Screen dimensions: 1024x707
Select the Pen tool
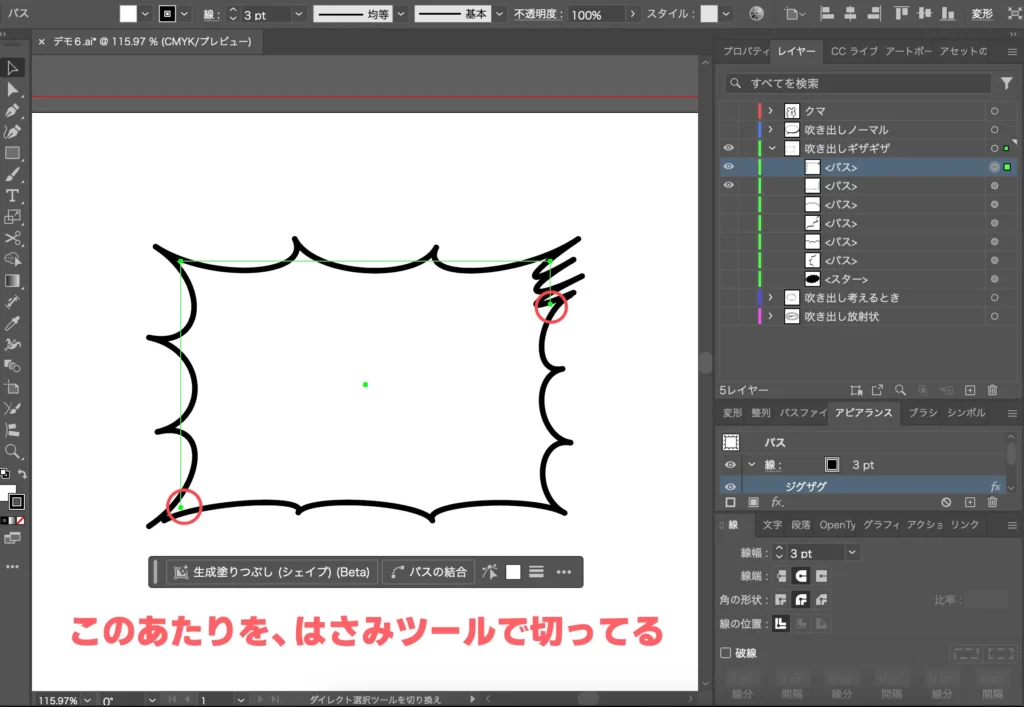click(x=13, y=111)
